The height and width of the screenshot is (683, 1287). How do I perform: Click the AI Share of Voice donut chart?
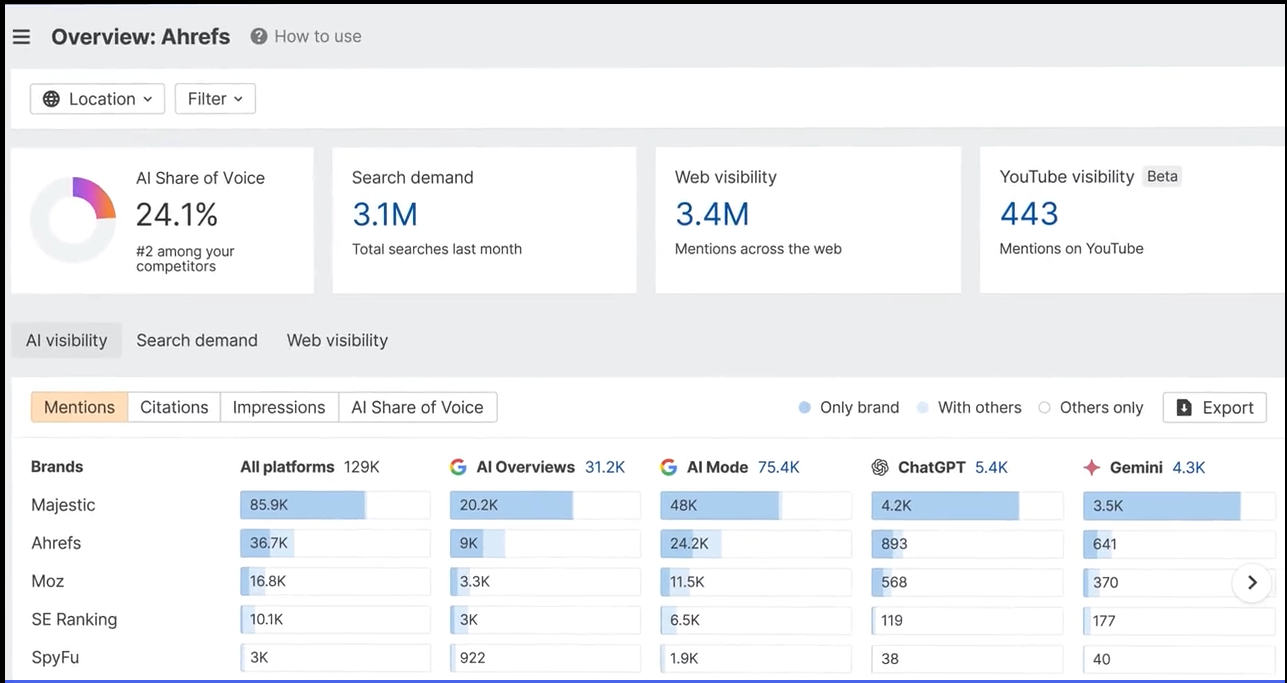coord(73,220)
